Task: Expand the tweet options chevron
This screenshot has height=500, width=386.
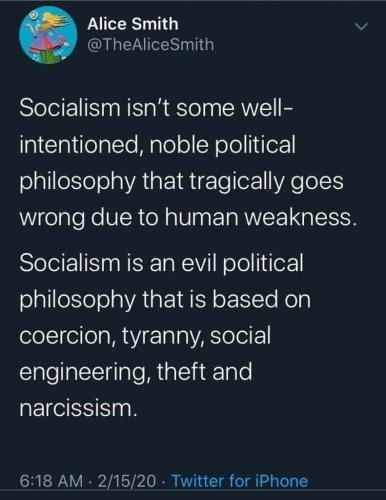Action: [361, 27]
